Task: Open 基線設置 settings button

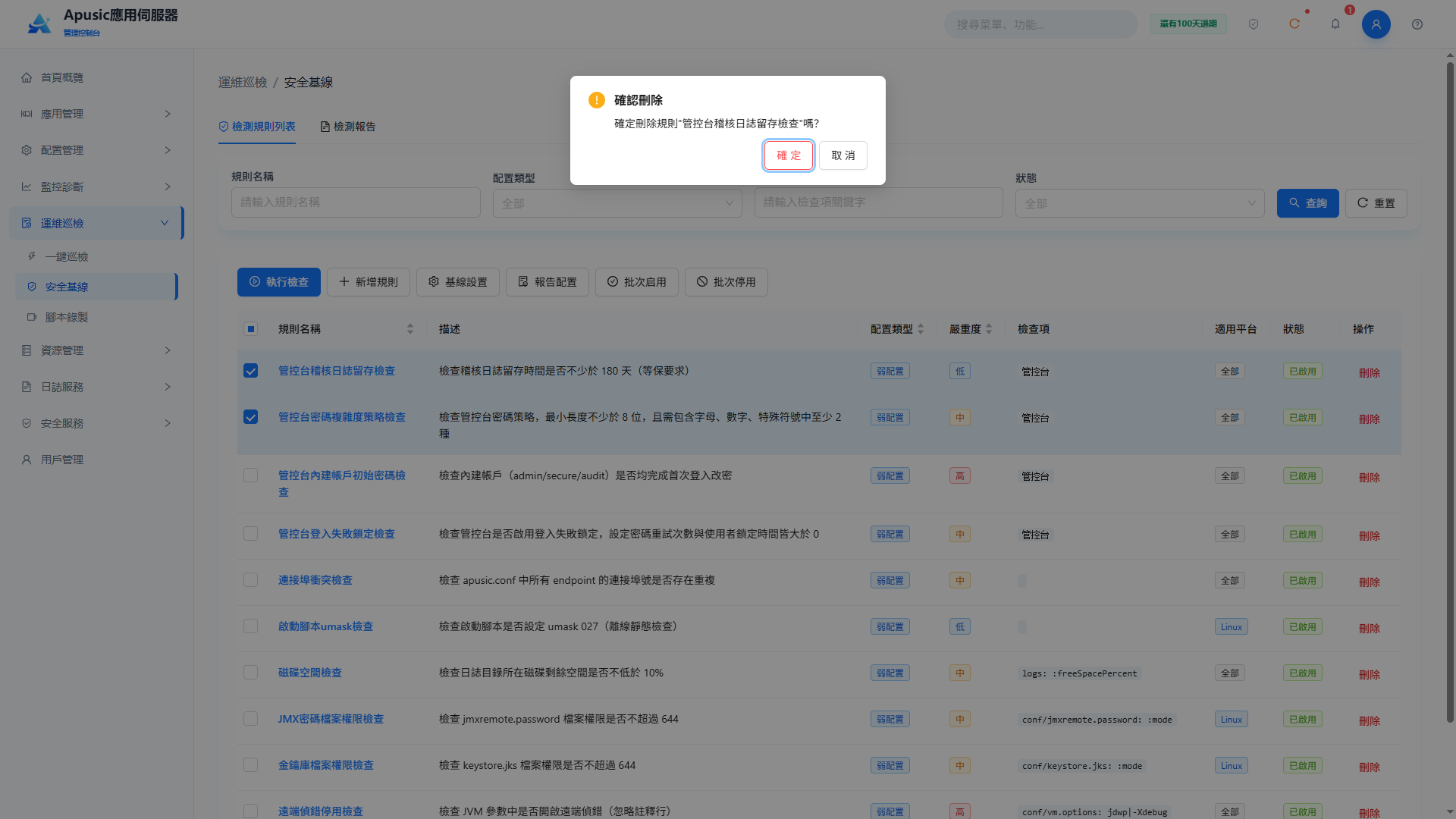Action: click(x=458, y=282)
